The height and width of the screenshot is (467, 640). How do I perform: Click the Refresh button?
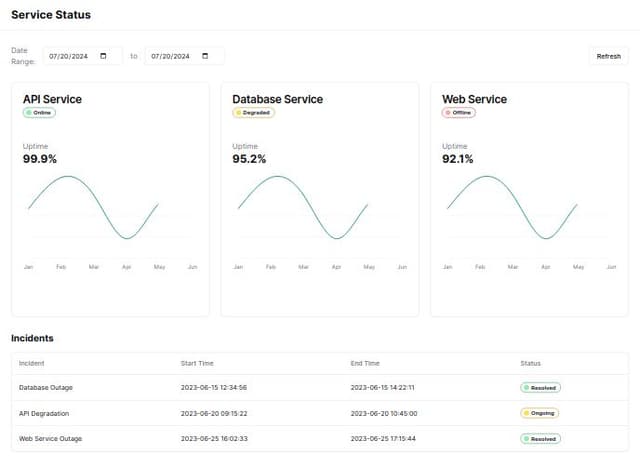[608, 56]
